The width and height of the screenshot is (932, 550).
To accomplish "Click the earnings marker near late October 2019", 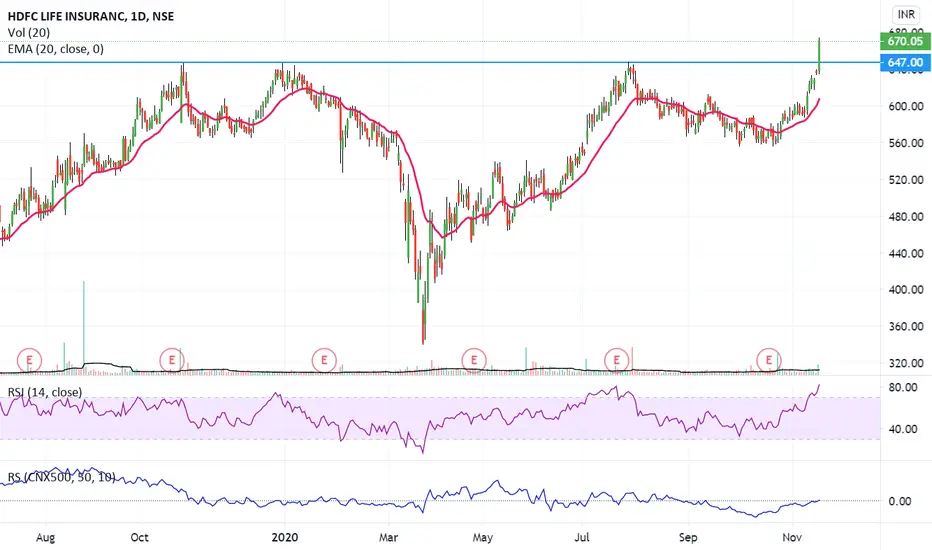I will click(172, 360).
